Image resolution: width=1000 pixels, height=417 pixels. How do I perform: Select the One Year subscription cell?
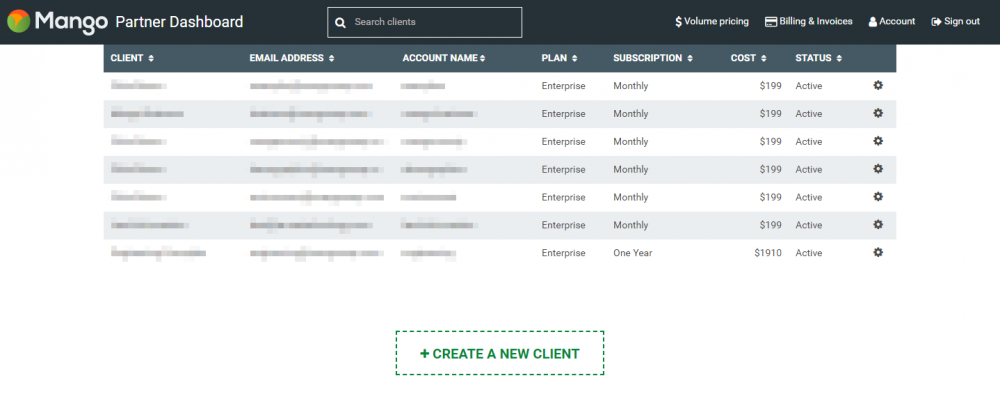click(x=633, y=253)
